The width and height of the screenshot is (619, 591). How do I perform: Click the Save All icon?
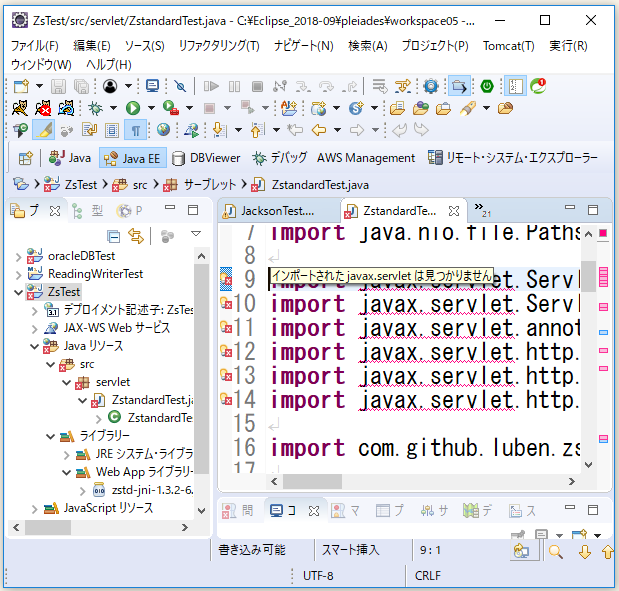[x=81, y=86]
